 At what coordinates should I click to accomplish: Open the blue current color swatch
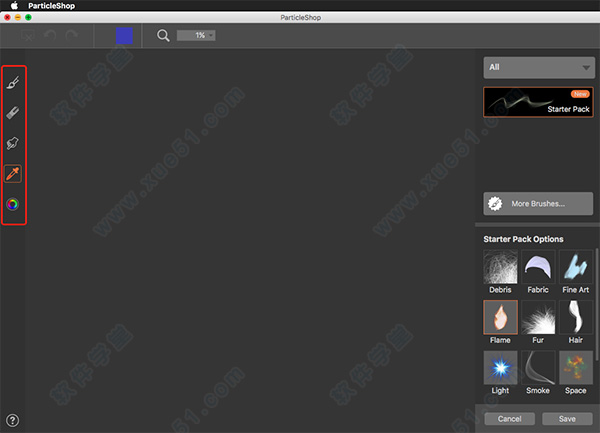tap(124, 36)
